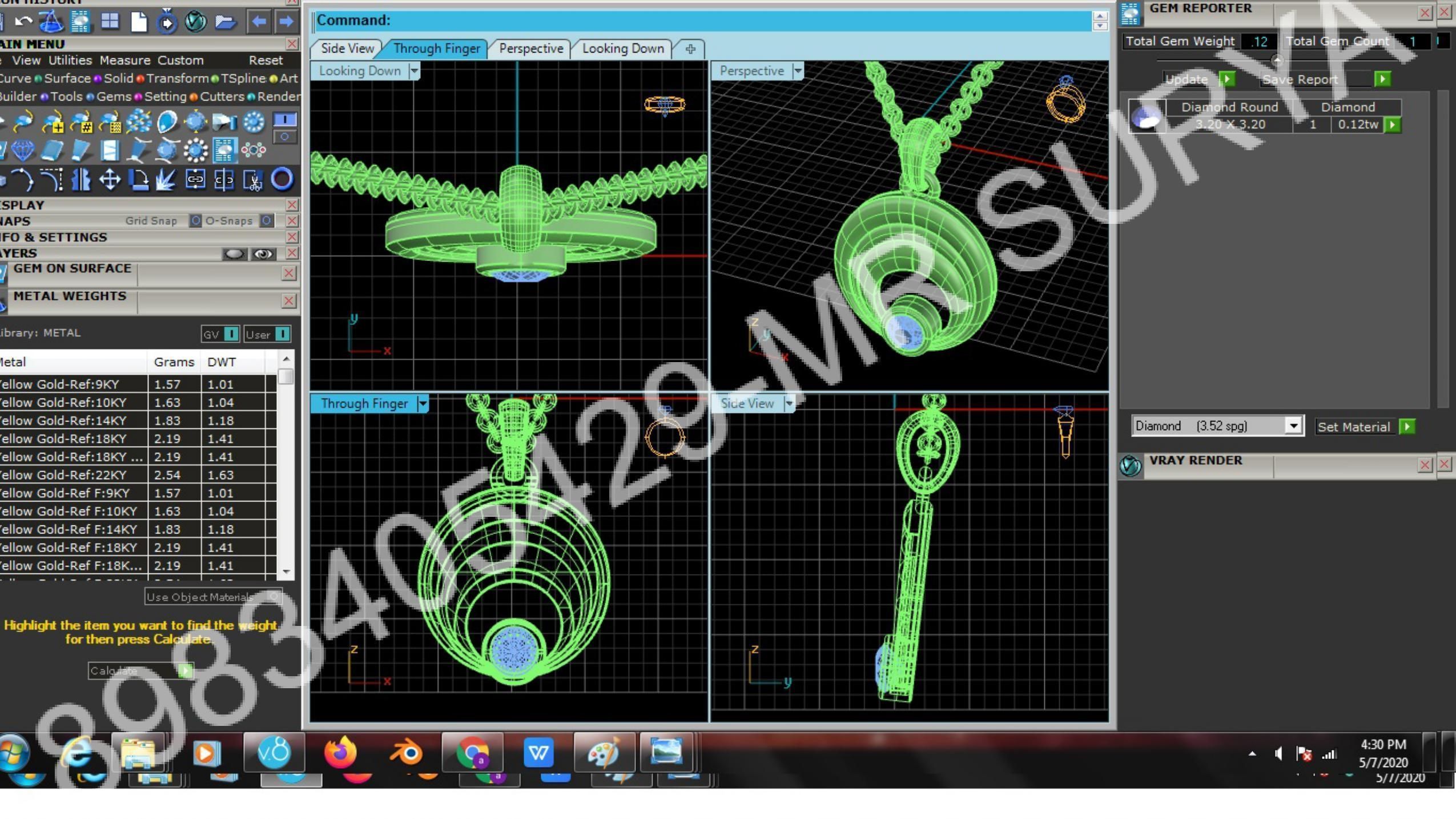Select the round gem with arrows icon
The image size is (1456, 819).
click(196, 122)
